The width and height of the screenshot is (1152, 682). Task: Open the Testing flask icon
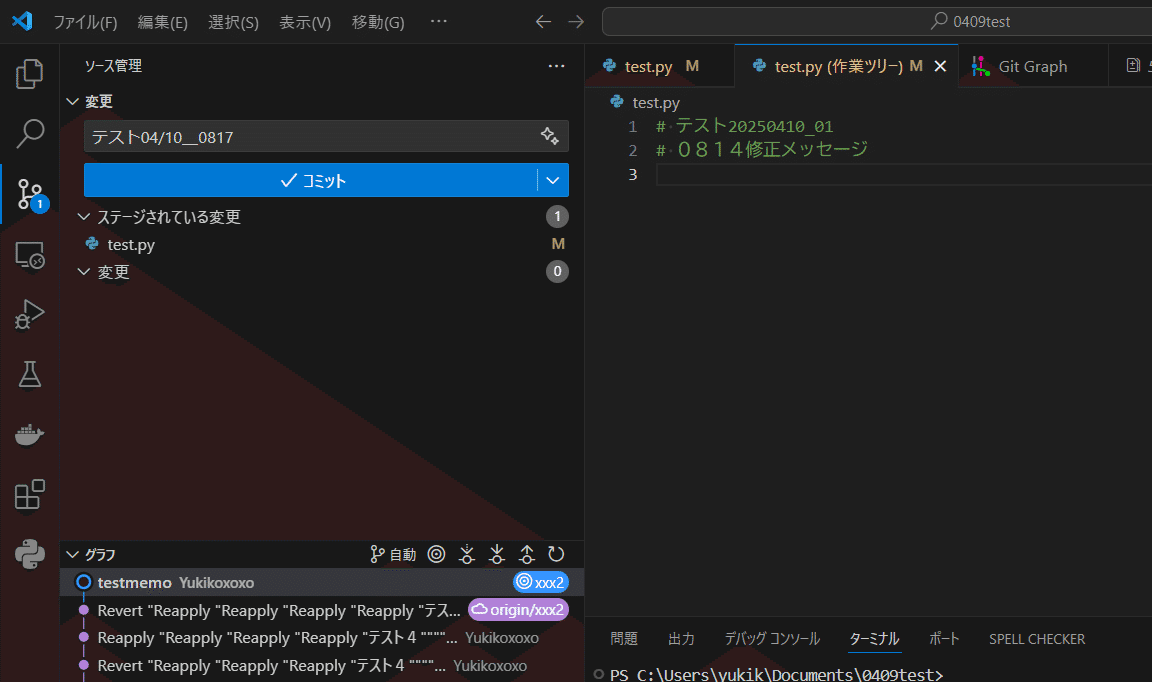tap(29, 373)
